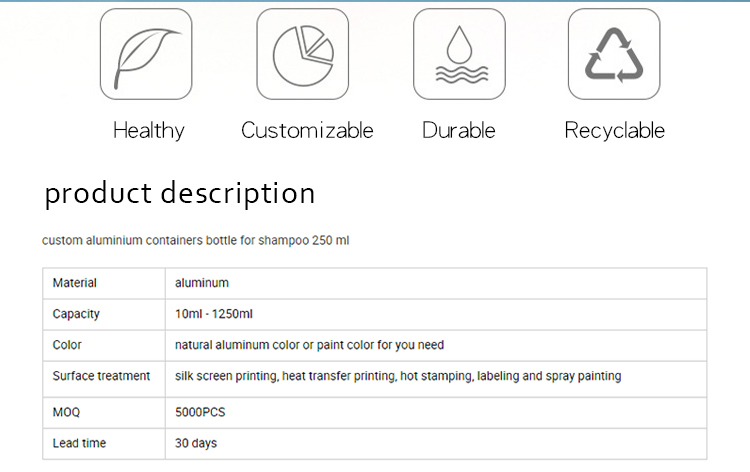Click the Durable water drop icon
This screenshot has width=750, height=472.
tap(459, 54)
